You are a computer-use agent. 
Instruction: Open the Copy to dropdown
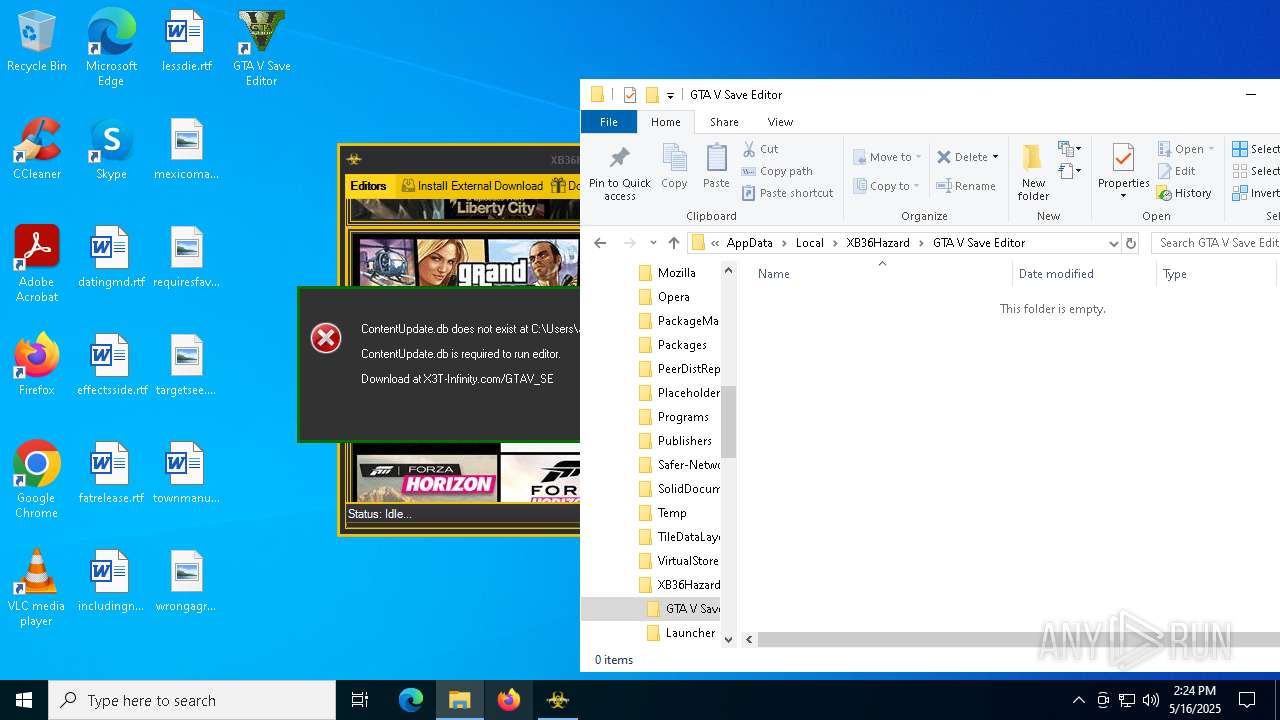tap(886, 186)
